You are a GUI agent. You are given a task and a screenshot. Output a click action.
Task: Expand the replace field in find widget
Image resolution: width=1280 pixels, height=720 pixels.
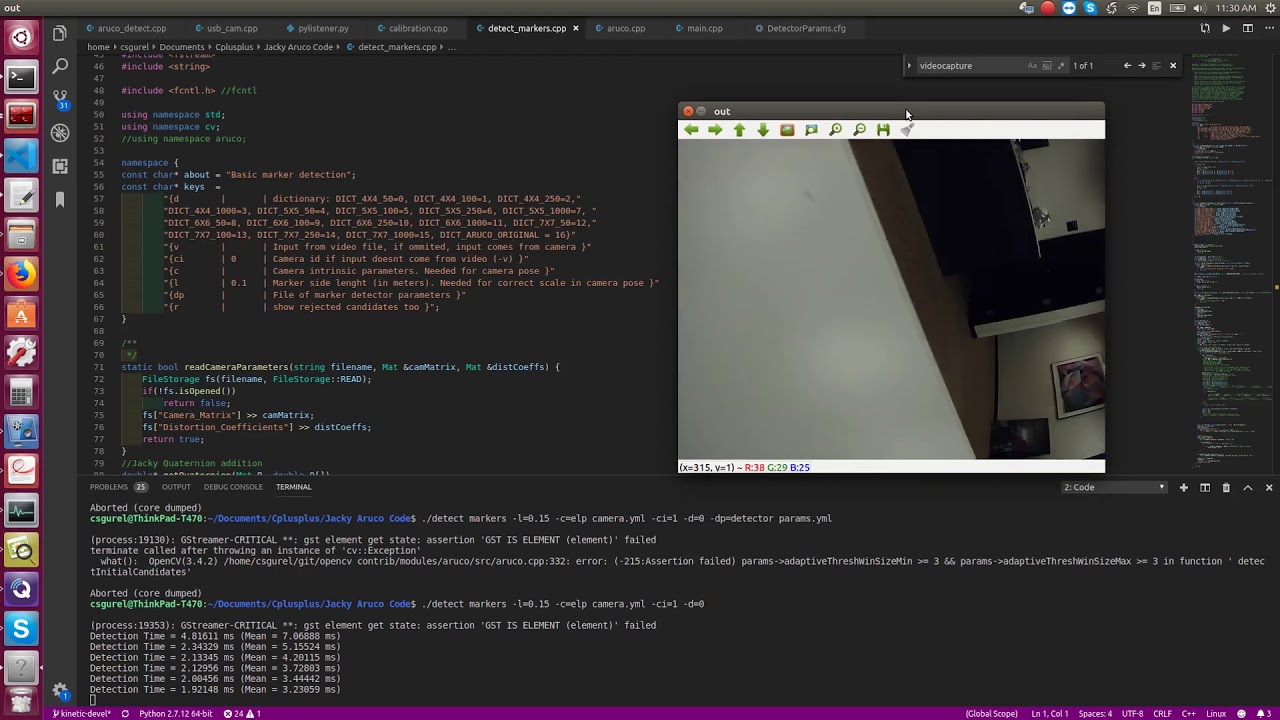click(x=909, y=66)
